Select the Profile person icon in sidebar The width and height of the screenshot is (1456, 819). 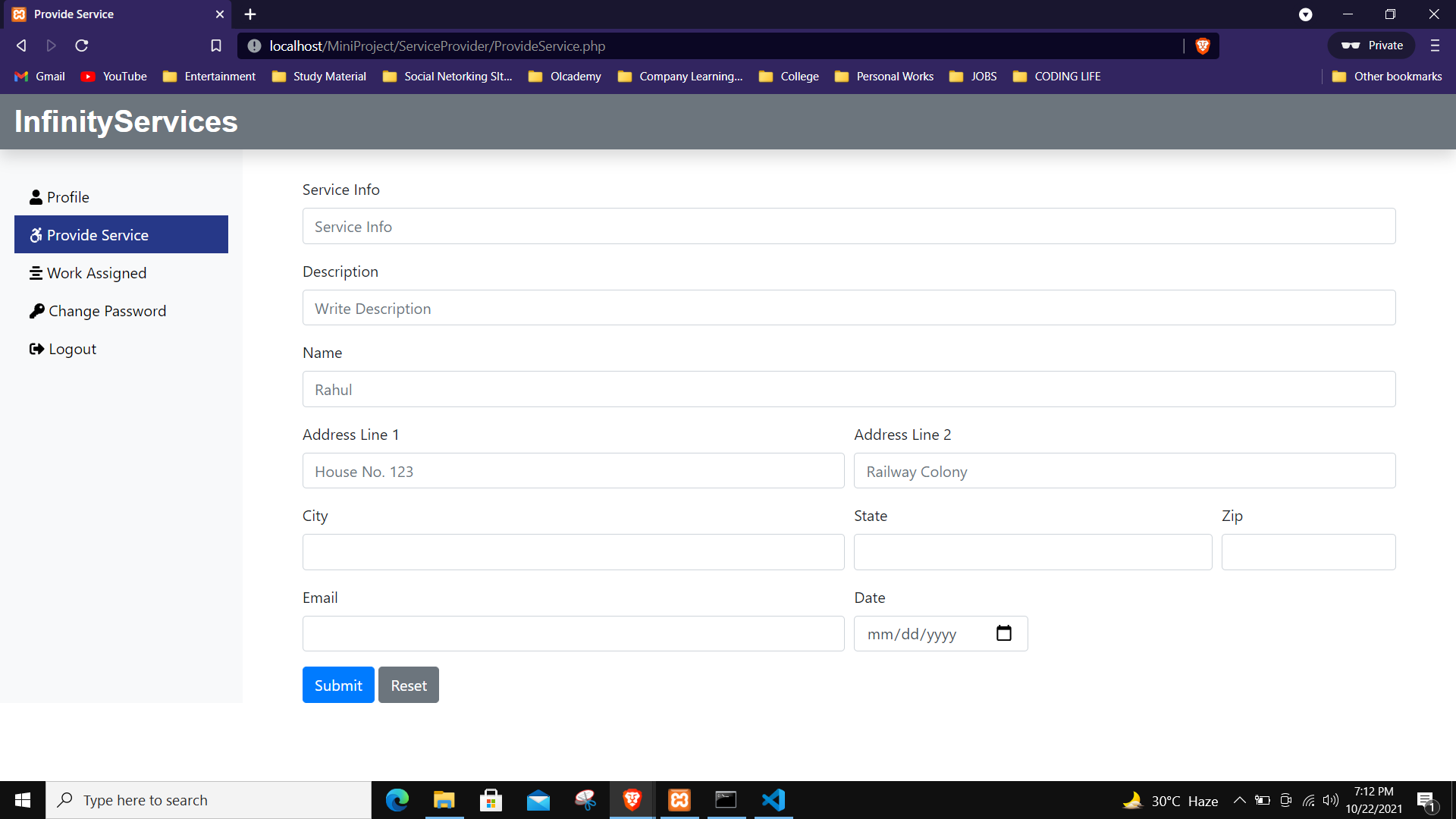36,196
